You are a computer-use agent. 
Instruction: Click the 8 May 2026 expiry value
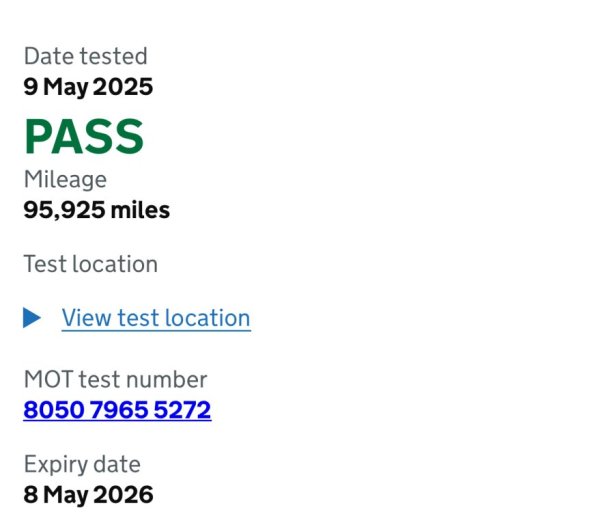tap(88, 495)
